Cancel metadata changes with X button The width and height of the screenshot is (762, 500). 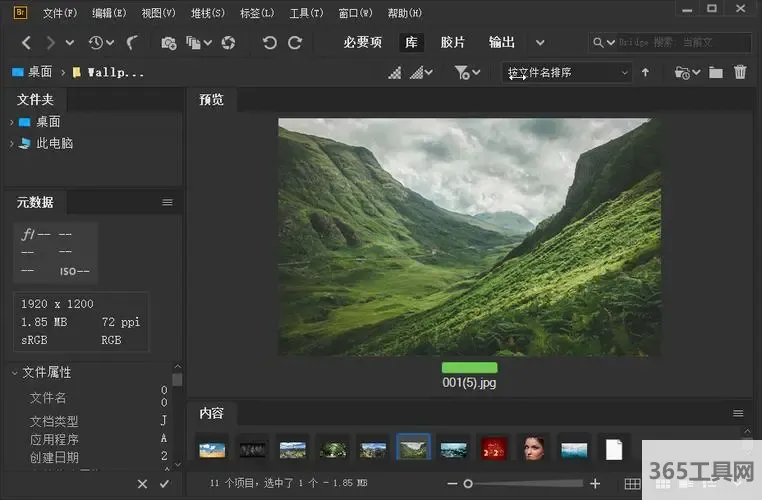coord(142,484)
